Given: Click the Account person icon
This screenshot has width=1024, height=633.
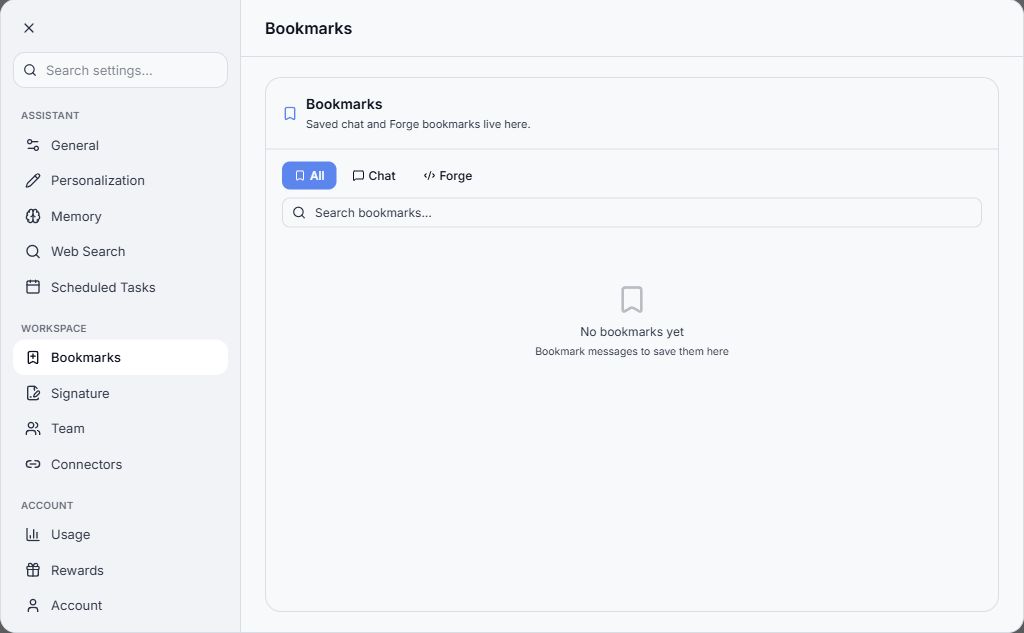Looking at the screenshot, I should click(x=33, y=606).
